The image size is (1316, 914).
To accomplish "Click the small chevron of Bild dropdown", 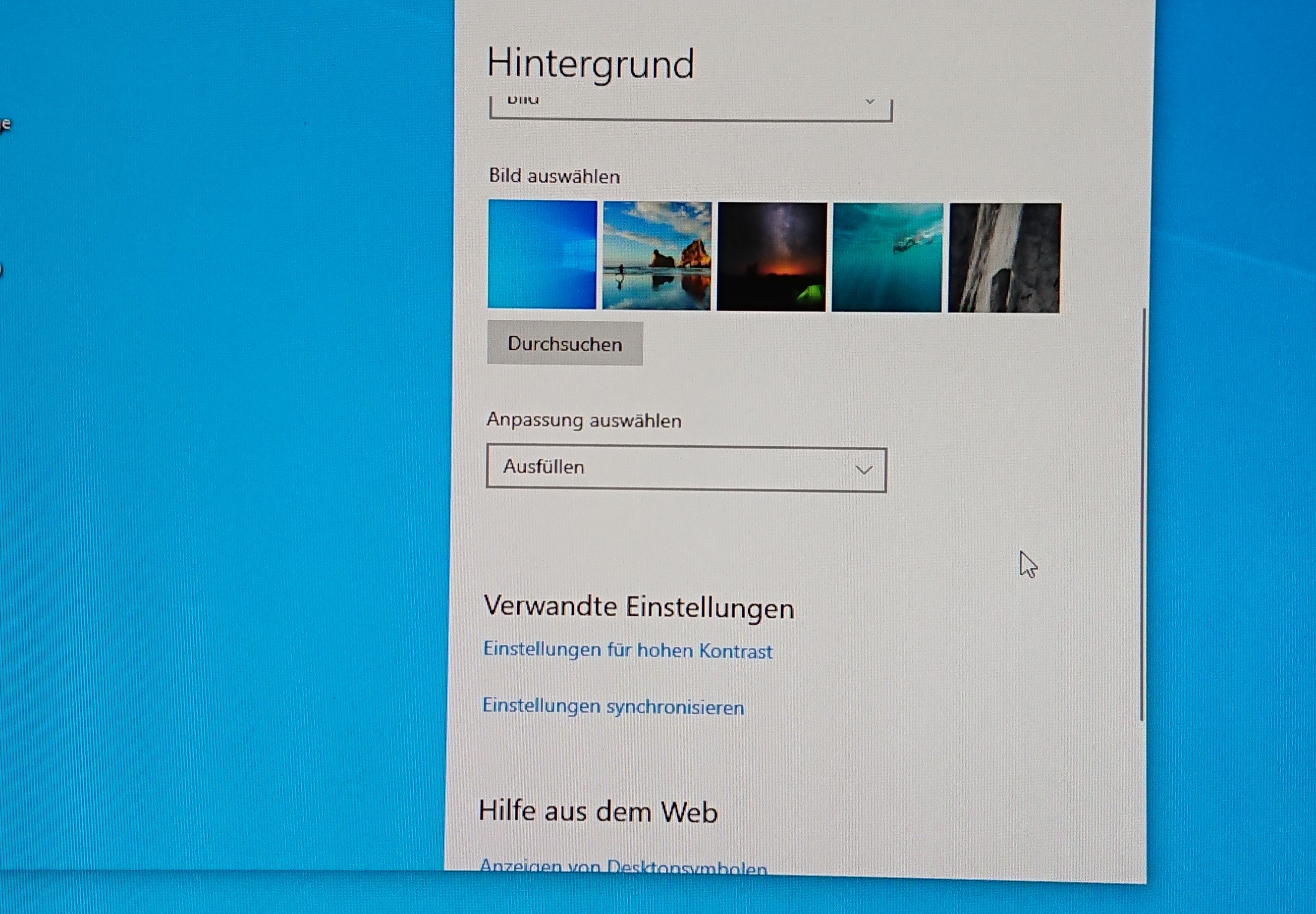I will coord(869,102).
